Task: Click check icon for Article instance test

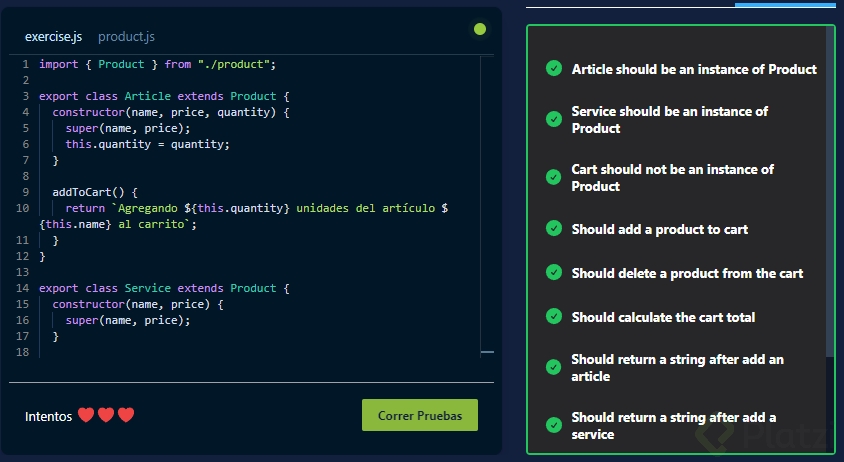Action: 554,69
